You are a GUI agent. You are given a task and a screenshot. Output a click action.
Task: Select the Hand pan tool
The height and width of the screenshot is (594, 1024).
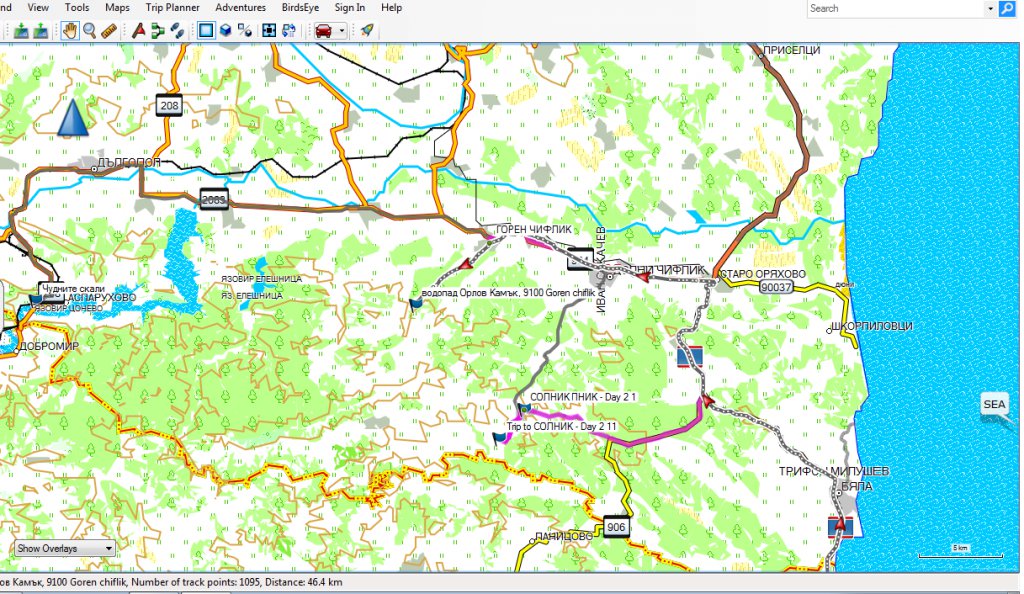pos(71,30)
